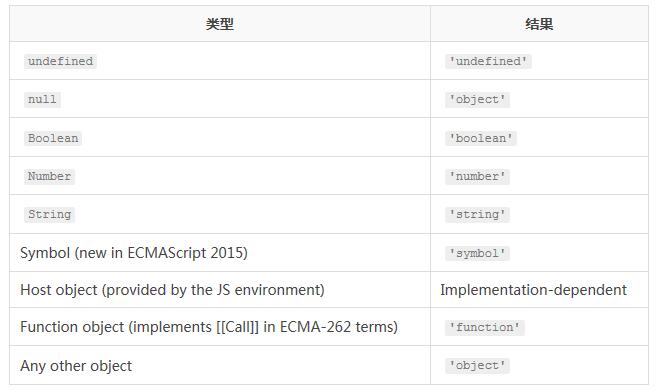Screen dimensions: 658x391
Task: Click the 'object' result in null row
Action: point(478,100)
